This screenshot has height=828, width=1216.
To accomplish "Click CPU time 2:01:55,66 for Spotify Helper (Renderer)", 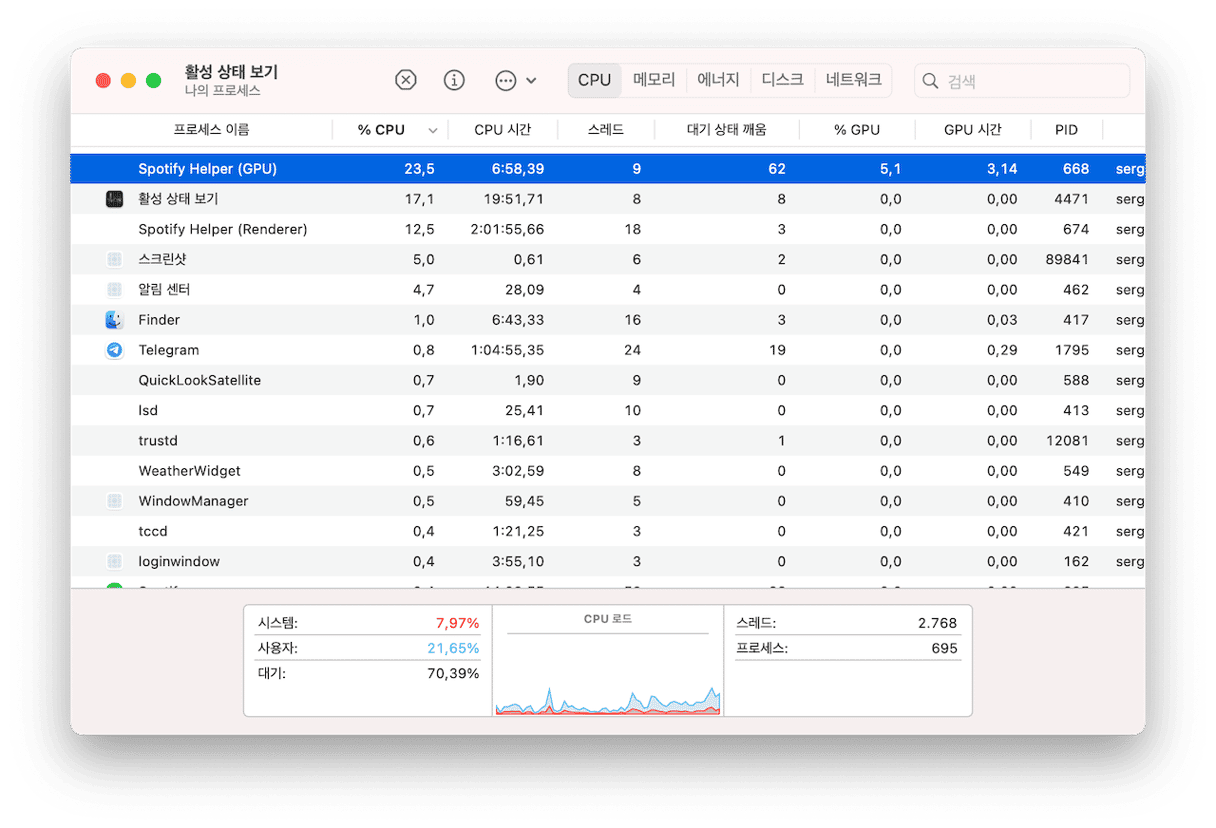I will click(x=509, y=229).
